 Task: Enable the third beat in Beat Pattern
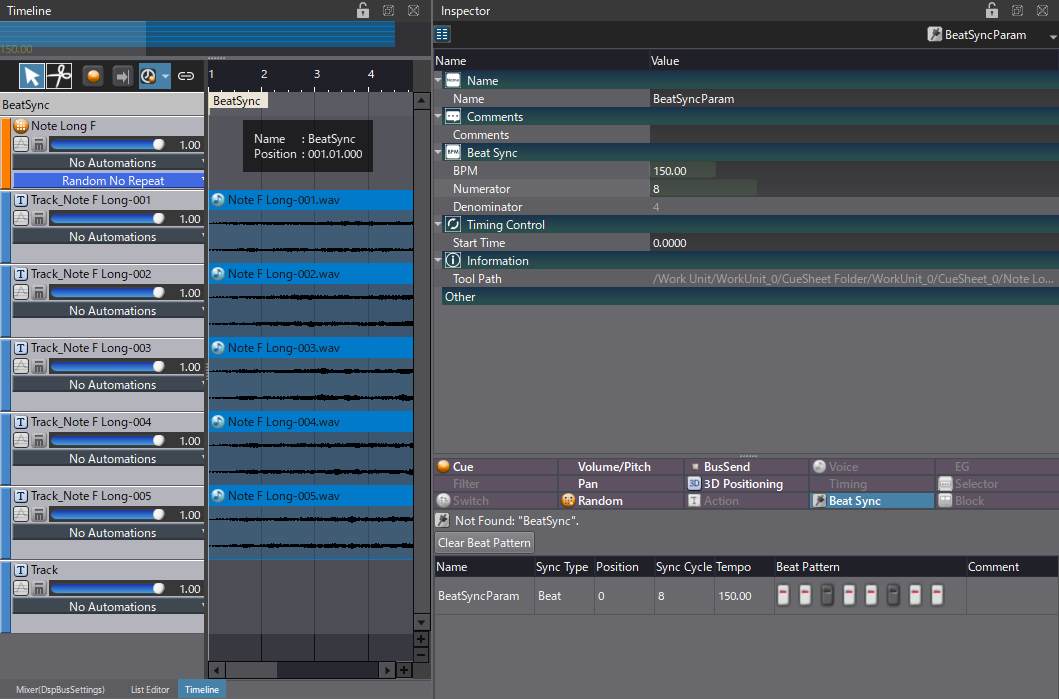point(827,595)
